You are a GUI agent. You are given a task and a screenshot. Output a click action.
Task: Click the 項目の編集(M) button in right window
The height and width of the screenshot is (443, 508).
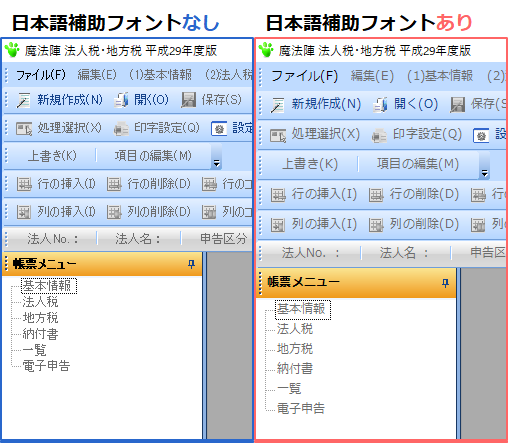pyautogui.click(x=418, y=164)
